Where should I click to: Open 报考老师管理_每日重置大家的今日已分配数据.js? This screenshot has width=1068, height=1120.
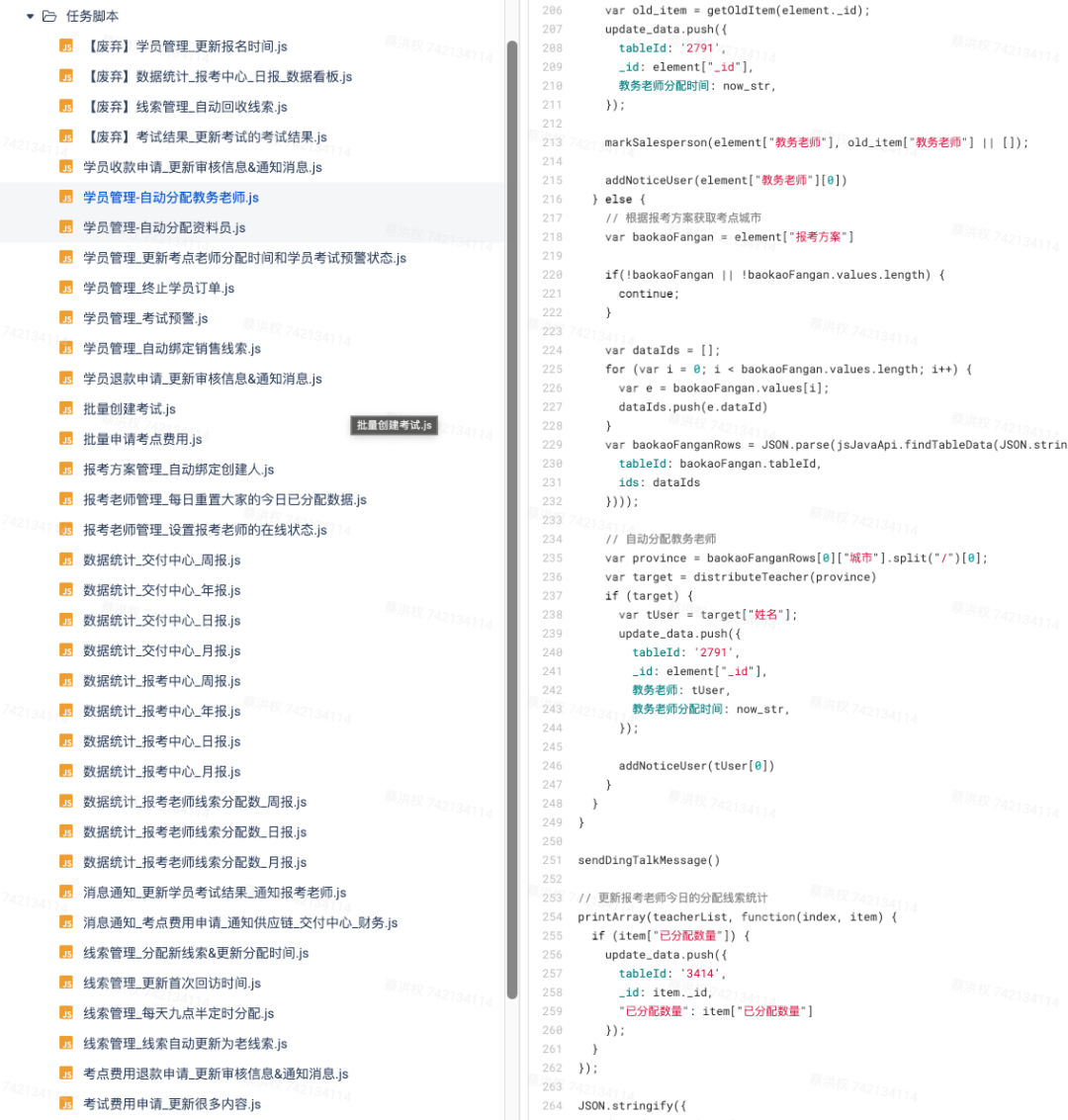(x=225, y=499)
